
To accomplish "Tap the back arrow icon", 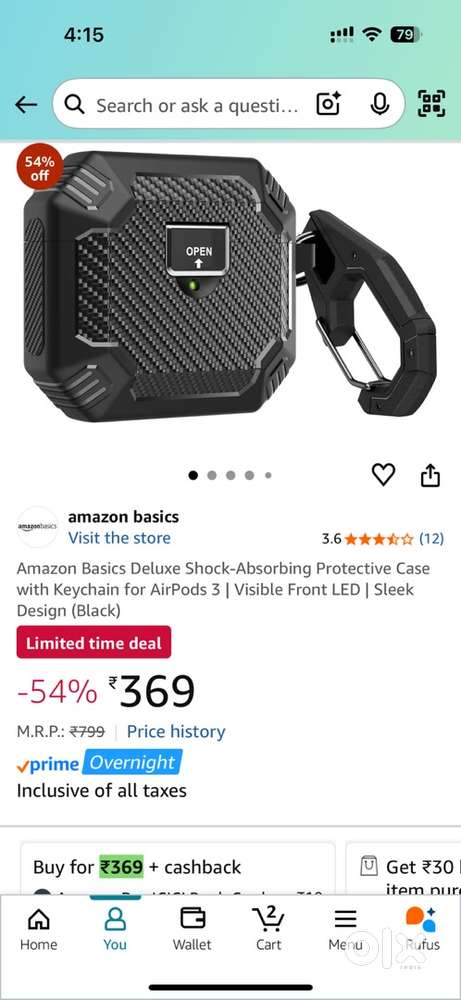I will point(26,105).
